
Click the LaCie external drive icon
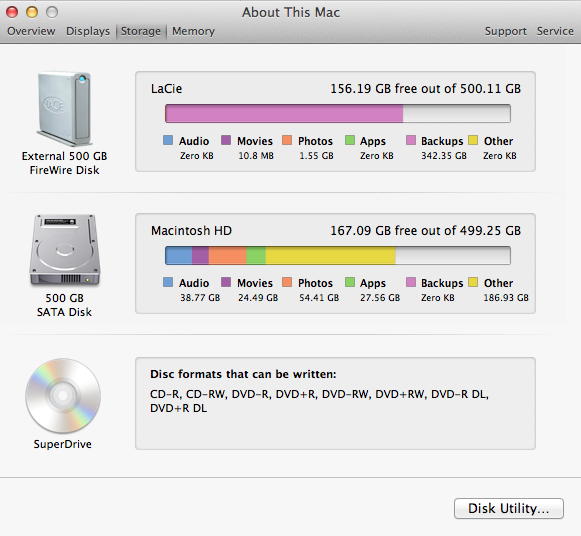pyautogui.click(x=64, y=109)
